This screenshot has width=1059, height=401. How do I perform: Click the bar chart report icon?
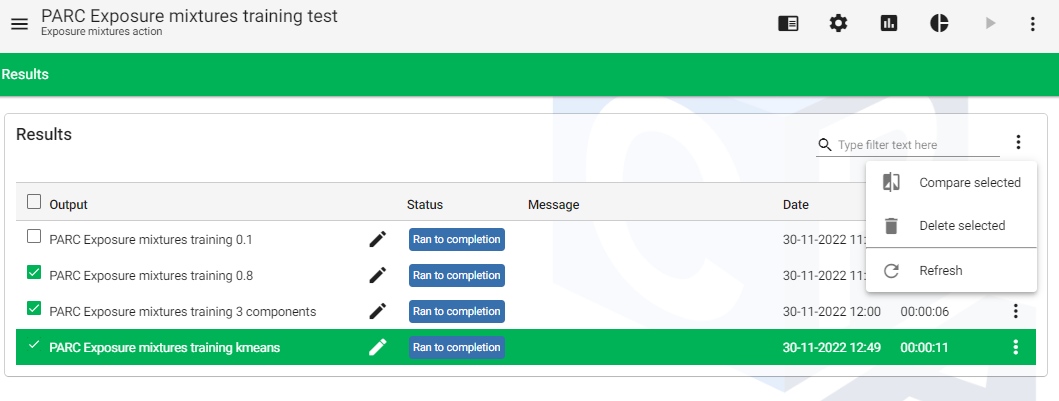[x=888, y=24]
